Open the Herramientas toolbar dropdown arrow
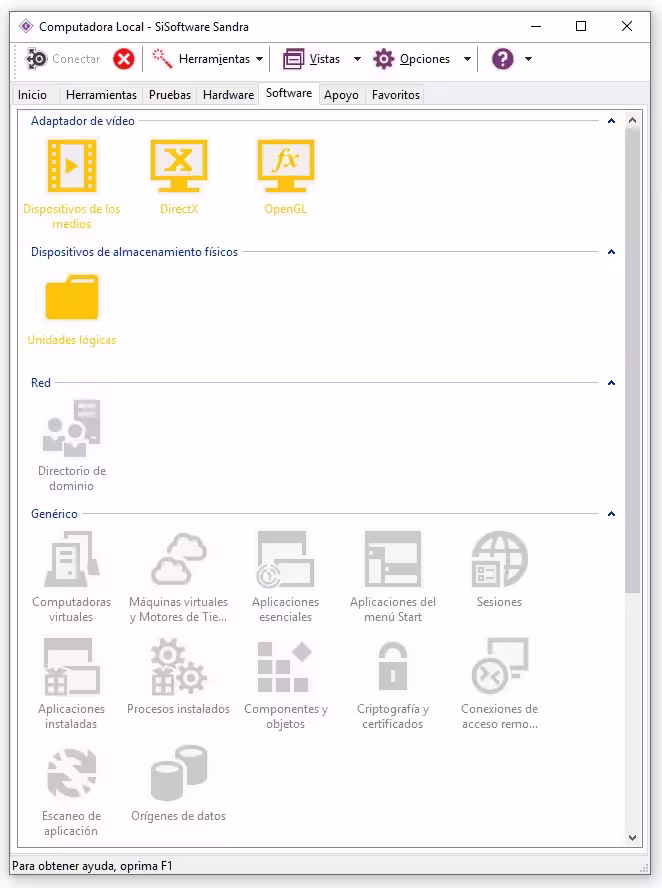The height and width of the screenshot is (888, 662). [259, 59]
